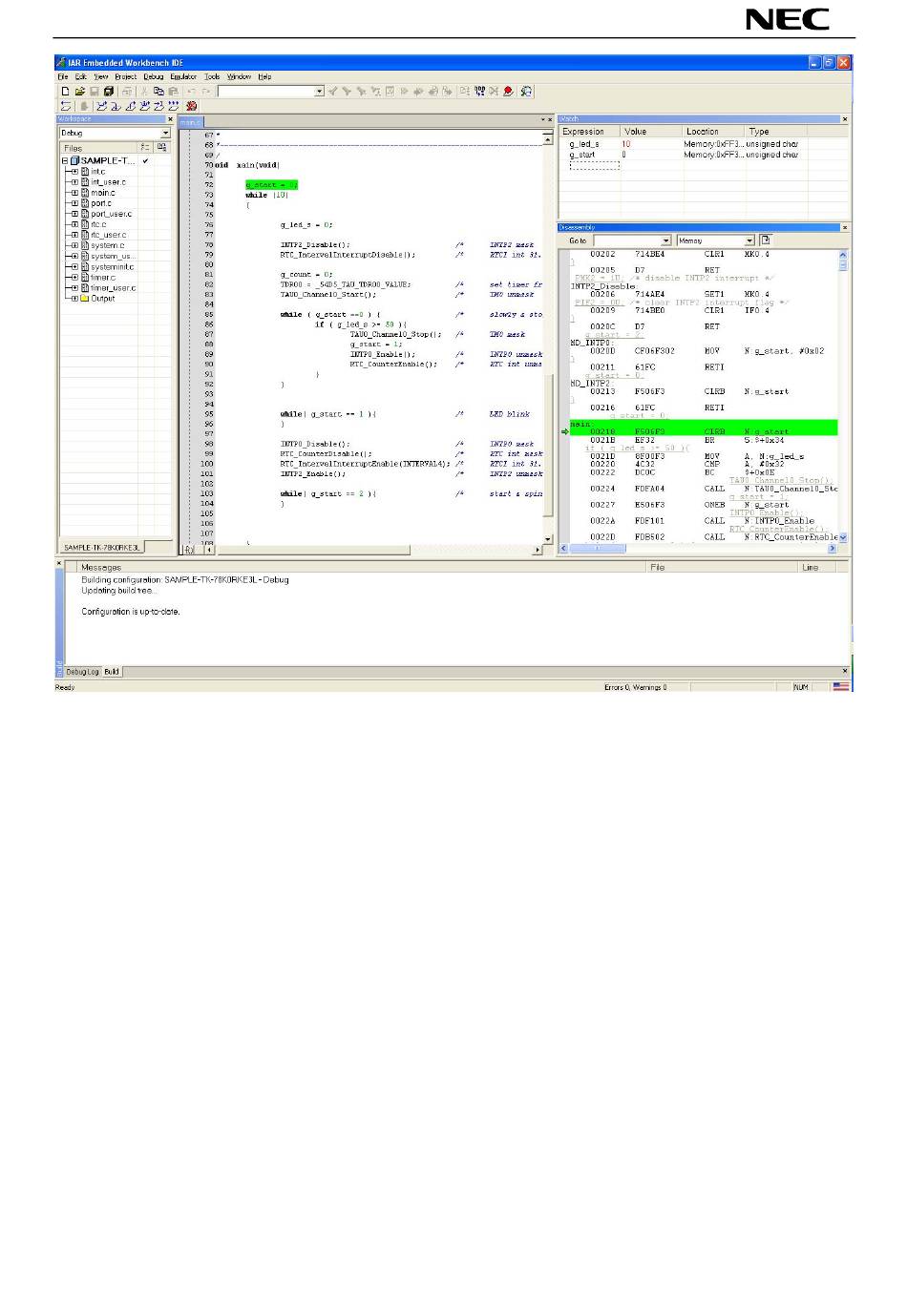Open the Debug menu
907x1316 pixels.
(153, 77)
